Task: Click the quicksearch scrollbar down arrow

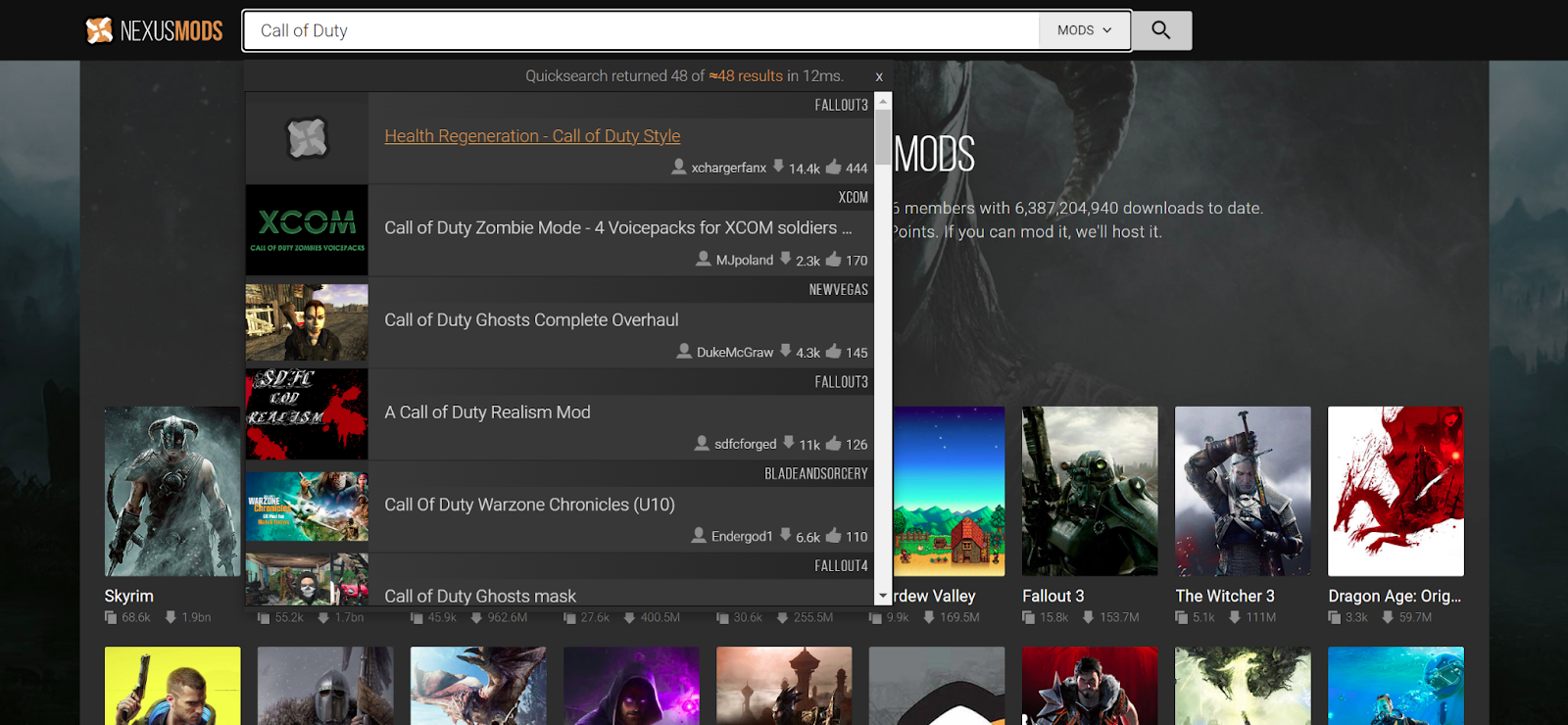Action: (x=883, y=596)
